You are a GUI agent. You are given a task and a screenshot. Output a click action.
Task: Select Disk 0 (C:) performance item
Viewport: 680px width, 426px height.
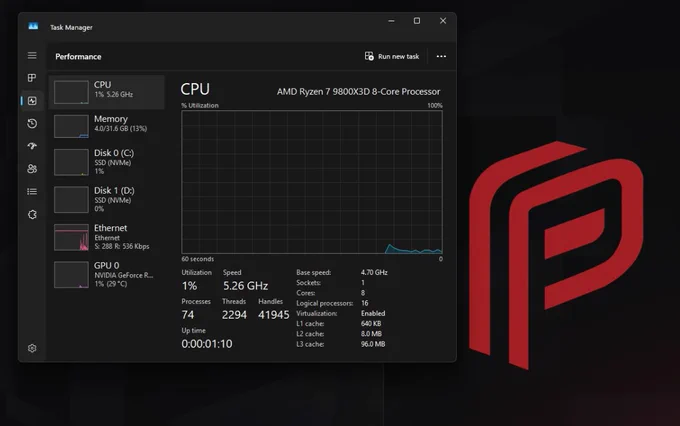click(107, 162)
